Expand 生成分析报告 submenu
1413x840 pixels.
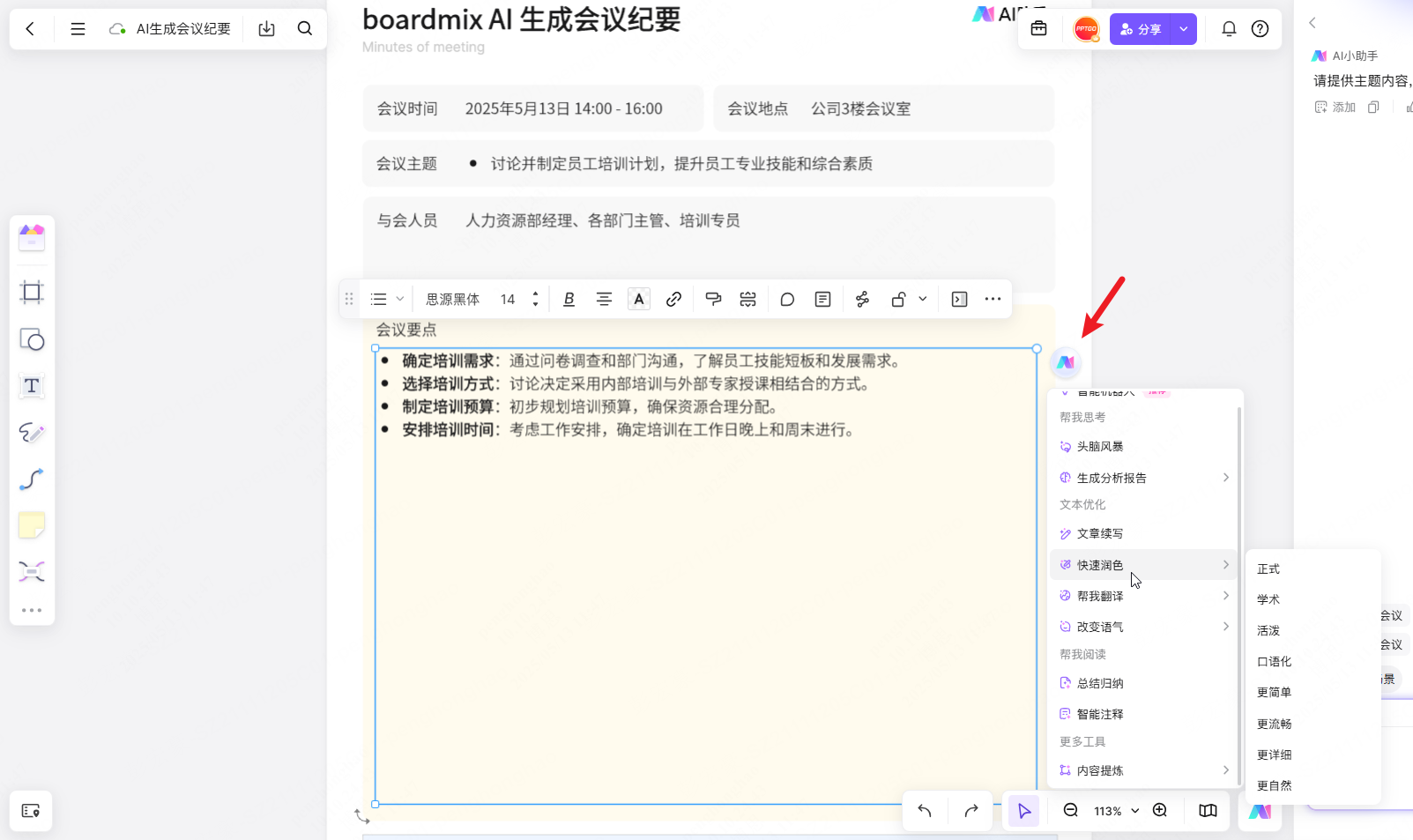tap(1143, 478)
